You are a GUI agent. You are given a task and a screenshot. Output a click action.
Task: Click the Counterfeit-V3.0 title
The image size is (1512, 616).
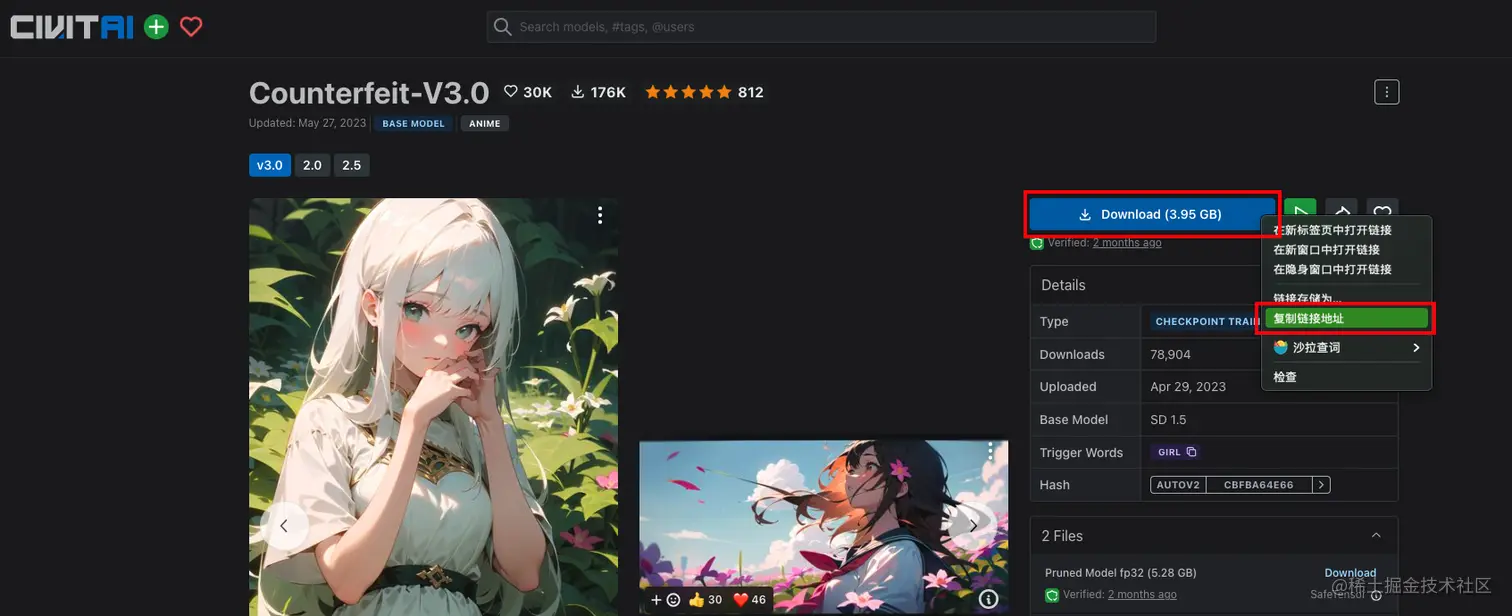[x=369, y=93]
